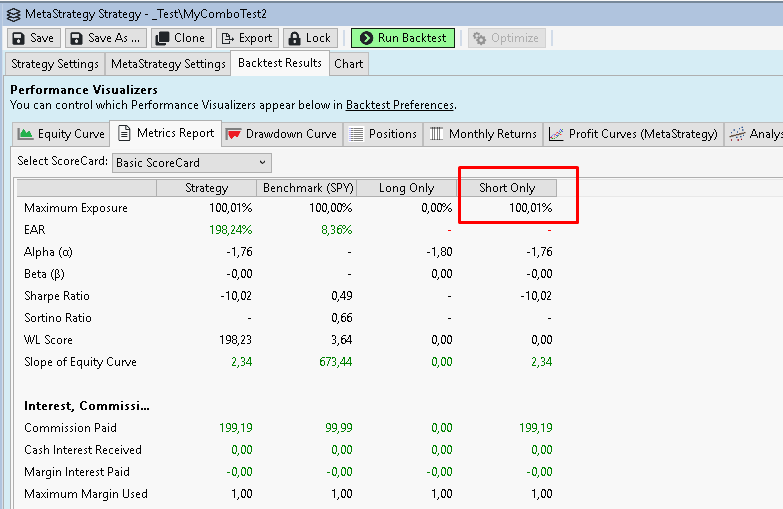Run the backtest

pyautogui.click(x=403, y=38)
